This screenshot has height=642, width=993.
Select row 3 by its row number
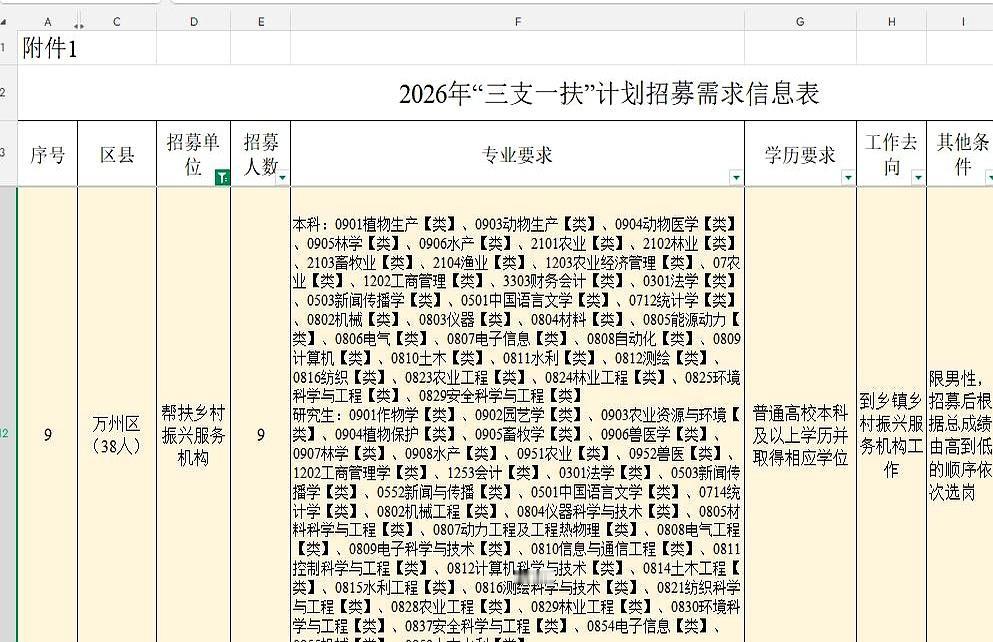pyautogui.click(x=6, y=150)
